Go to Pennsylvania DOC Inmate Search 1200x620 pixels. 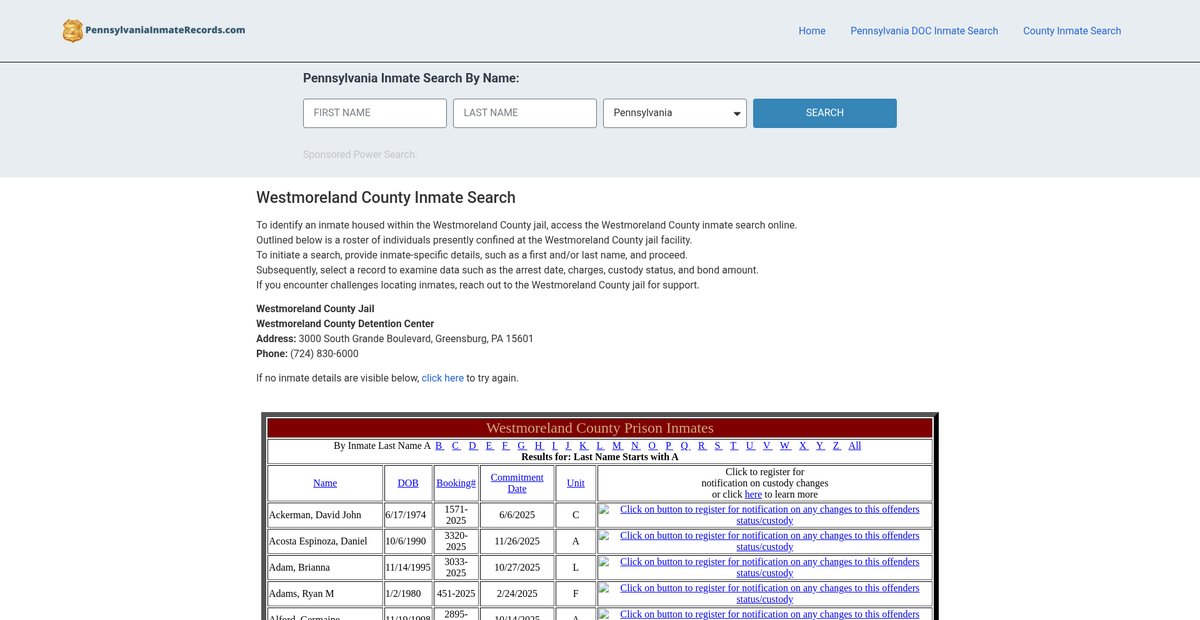pyautogui.click(x=924, y=31)
